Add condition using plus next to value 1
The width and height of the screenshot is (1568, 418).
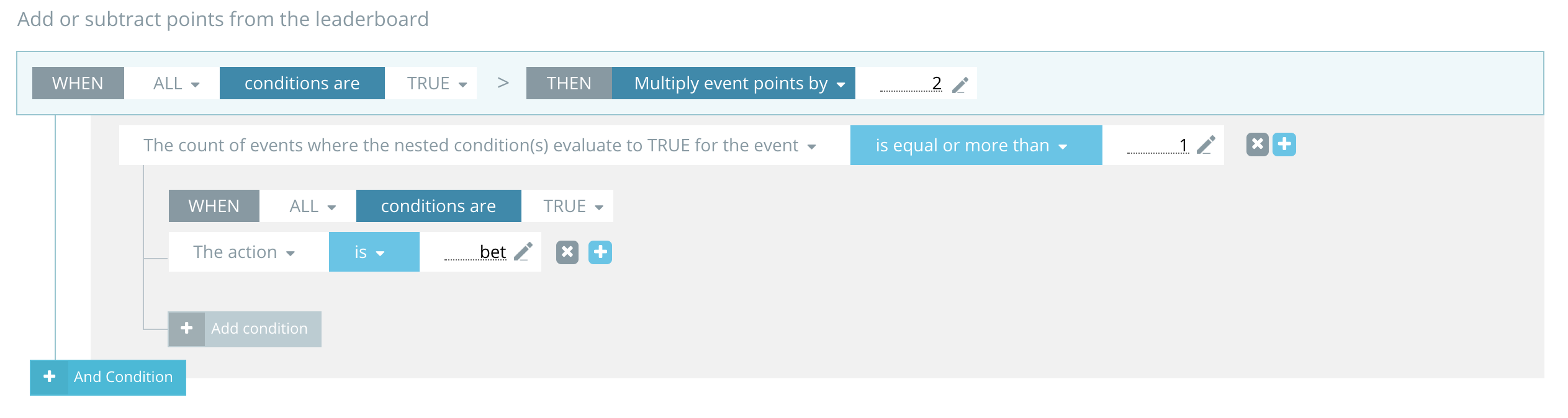1284,145
